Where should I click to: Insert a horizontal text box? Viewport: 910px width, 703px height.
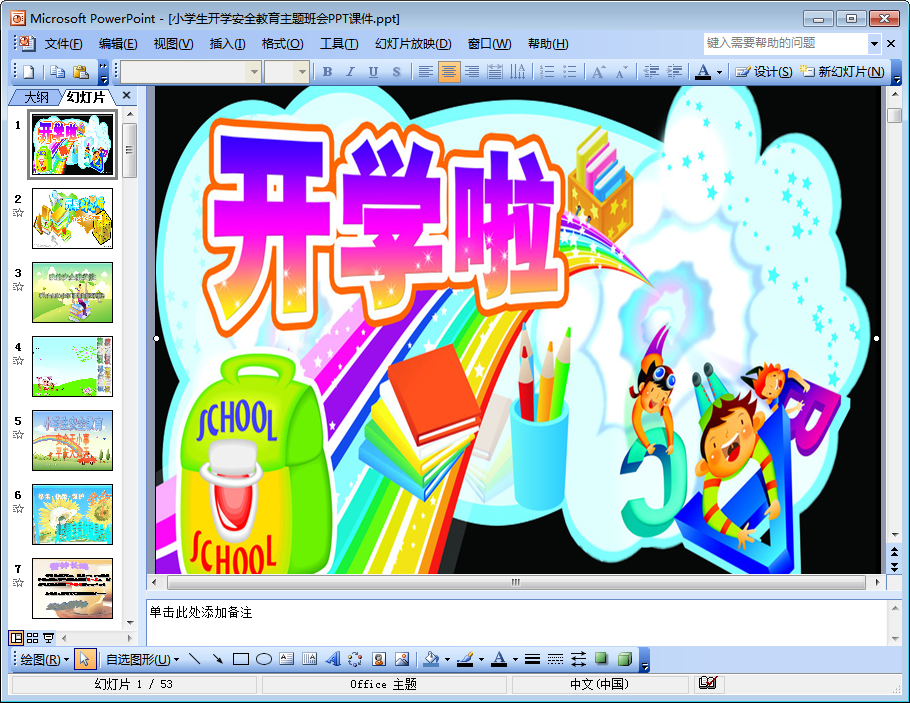(287, 659)
